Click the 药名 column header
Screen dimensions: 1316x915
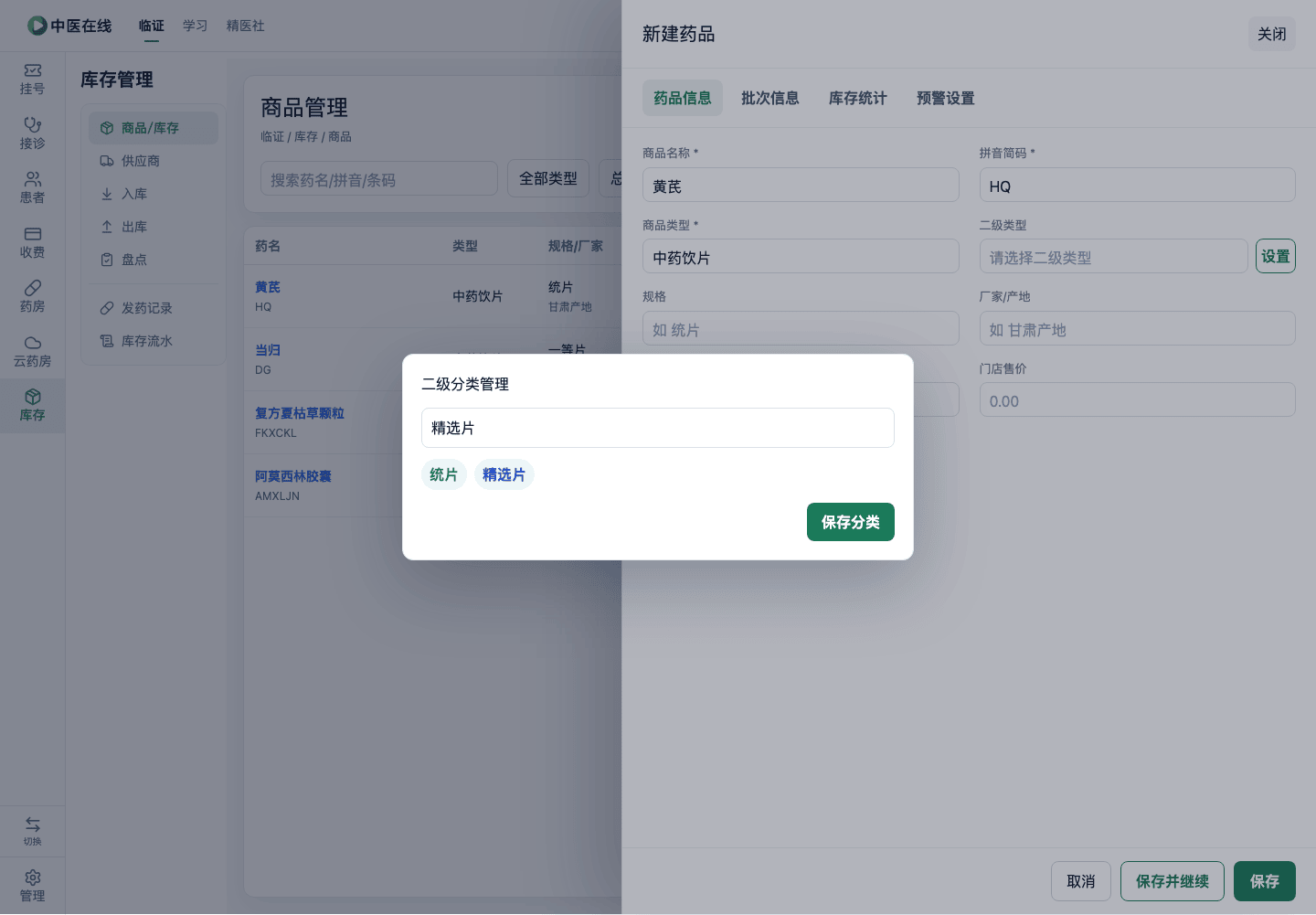tap(268, 246)
